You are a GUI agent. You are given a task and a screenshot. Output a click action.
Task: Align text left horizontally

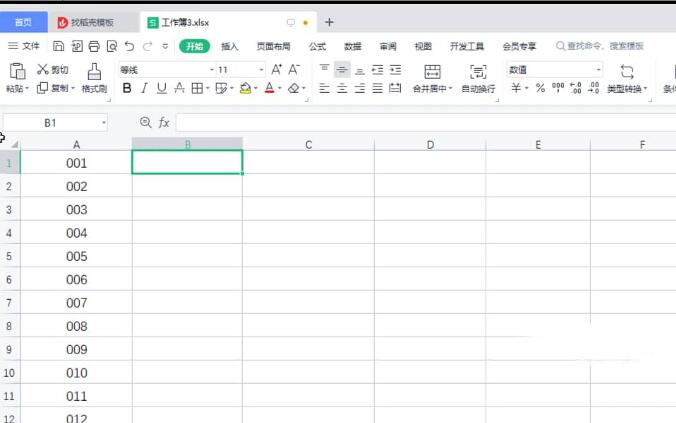click(325, 88)
